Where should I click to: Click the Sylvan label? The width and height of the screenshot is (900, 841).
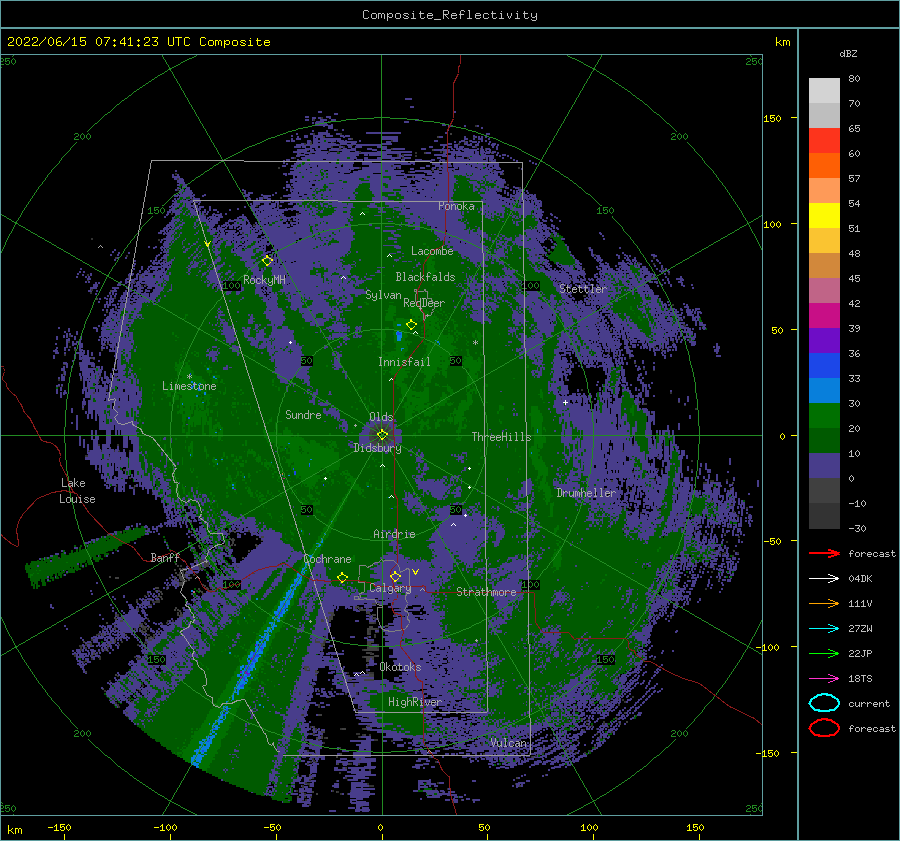[383, 295]
